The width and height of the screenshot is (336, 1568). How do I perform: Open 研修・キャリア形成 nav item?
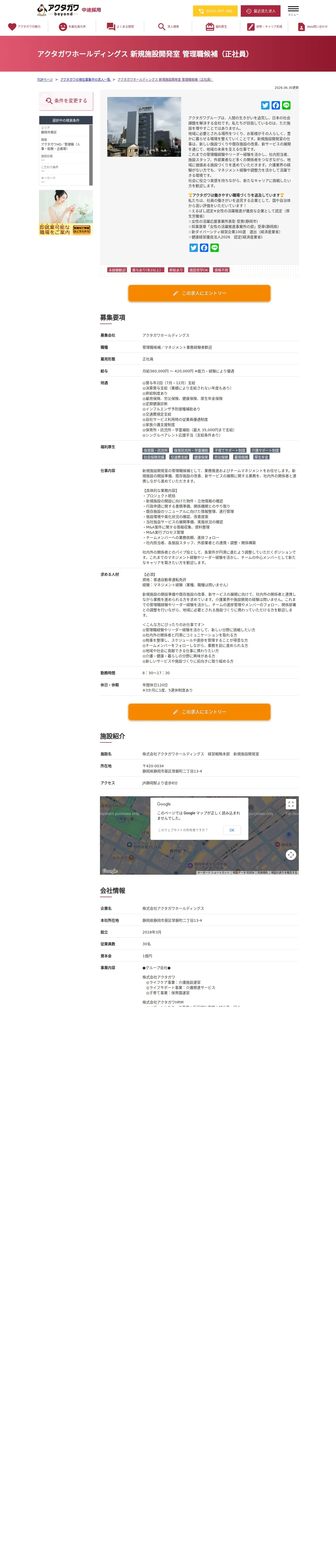pos(264,27)
